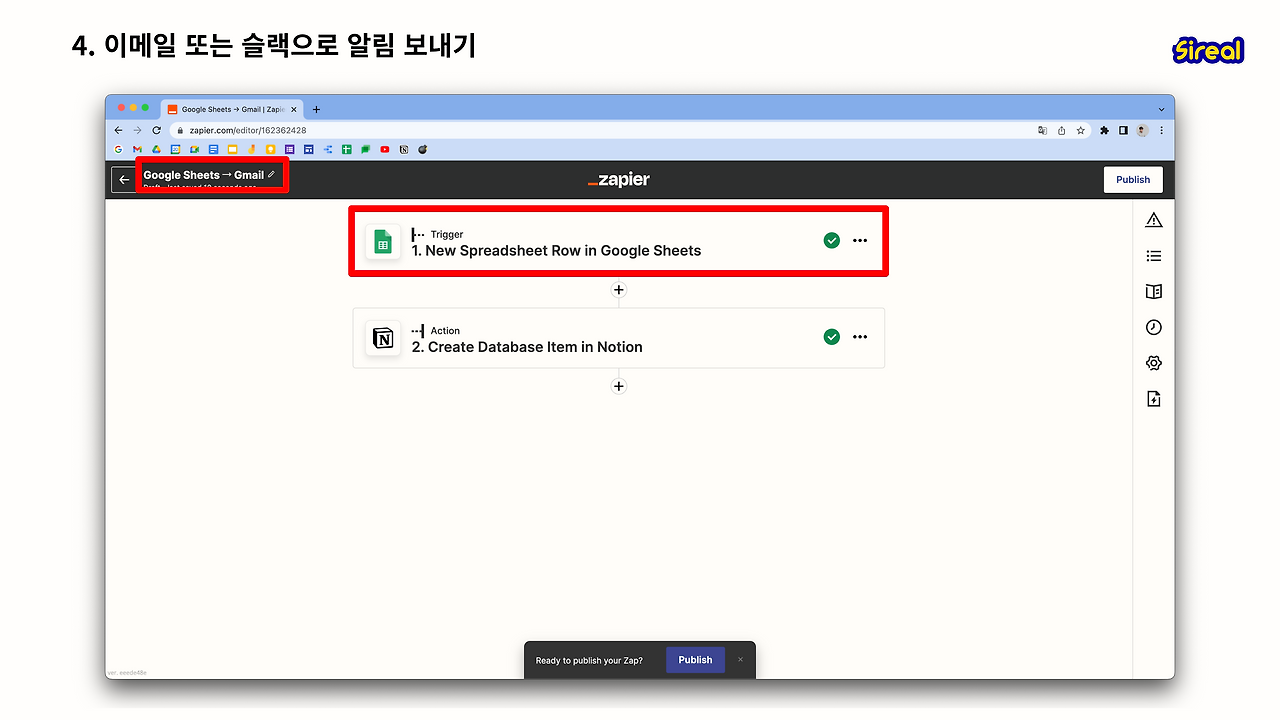
Task: Click the Google Sheets trigger app icon
Action: click(382, 242)
